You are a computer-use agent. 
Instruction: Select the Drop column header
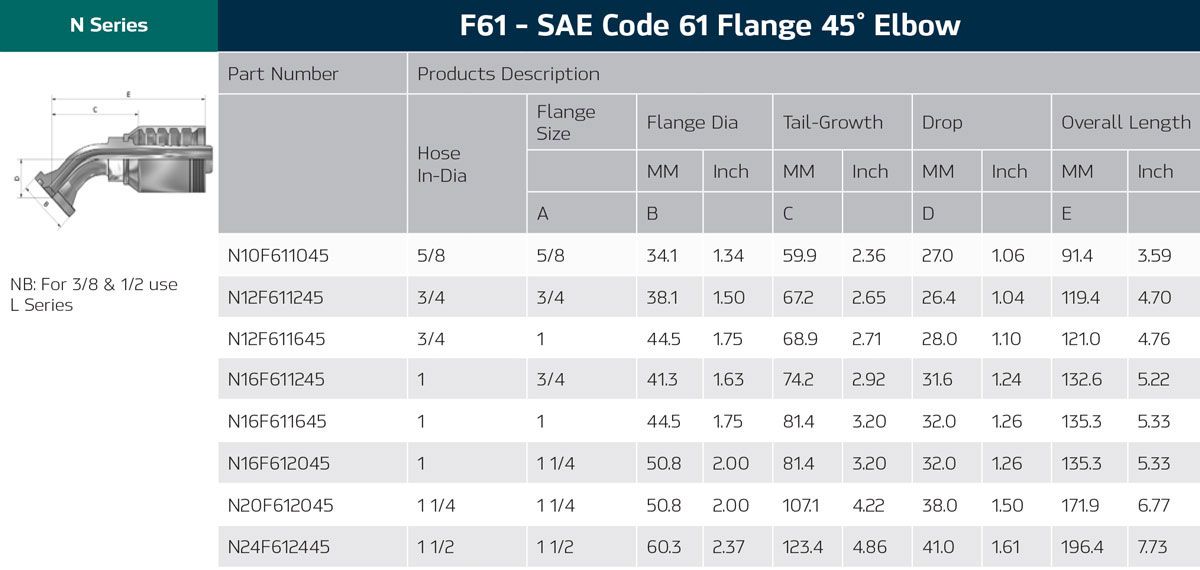click(x=942, y=123)
